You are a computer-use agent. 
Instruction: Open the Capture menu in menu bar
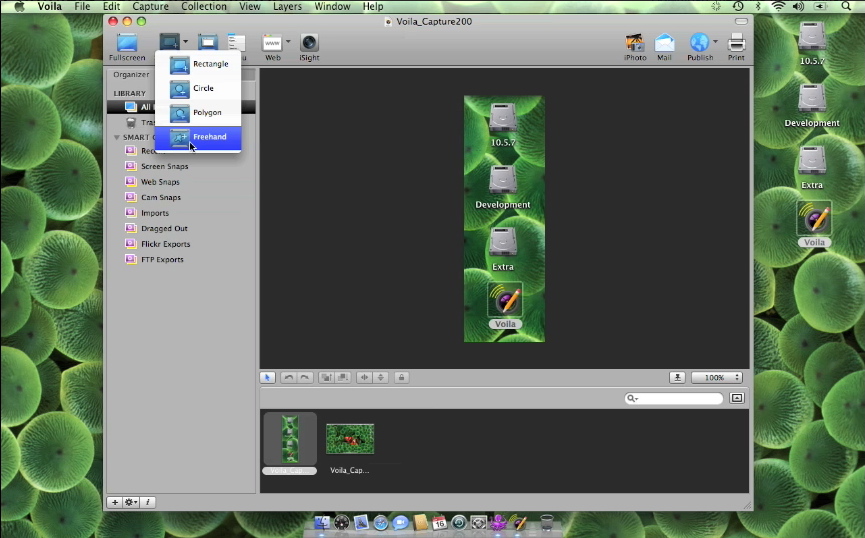[150, 7]
